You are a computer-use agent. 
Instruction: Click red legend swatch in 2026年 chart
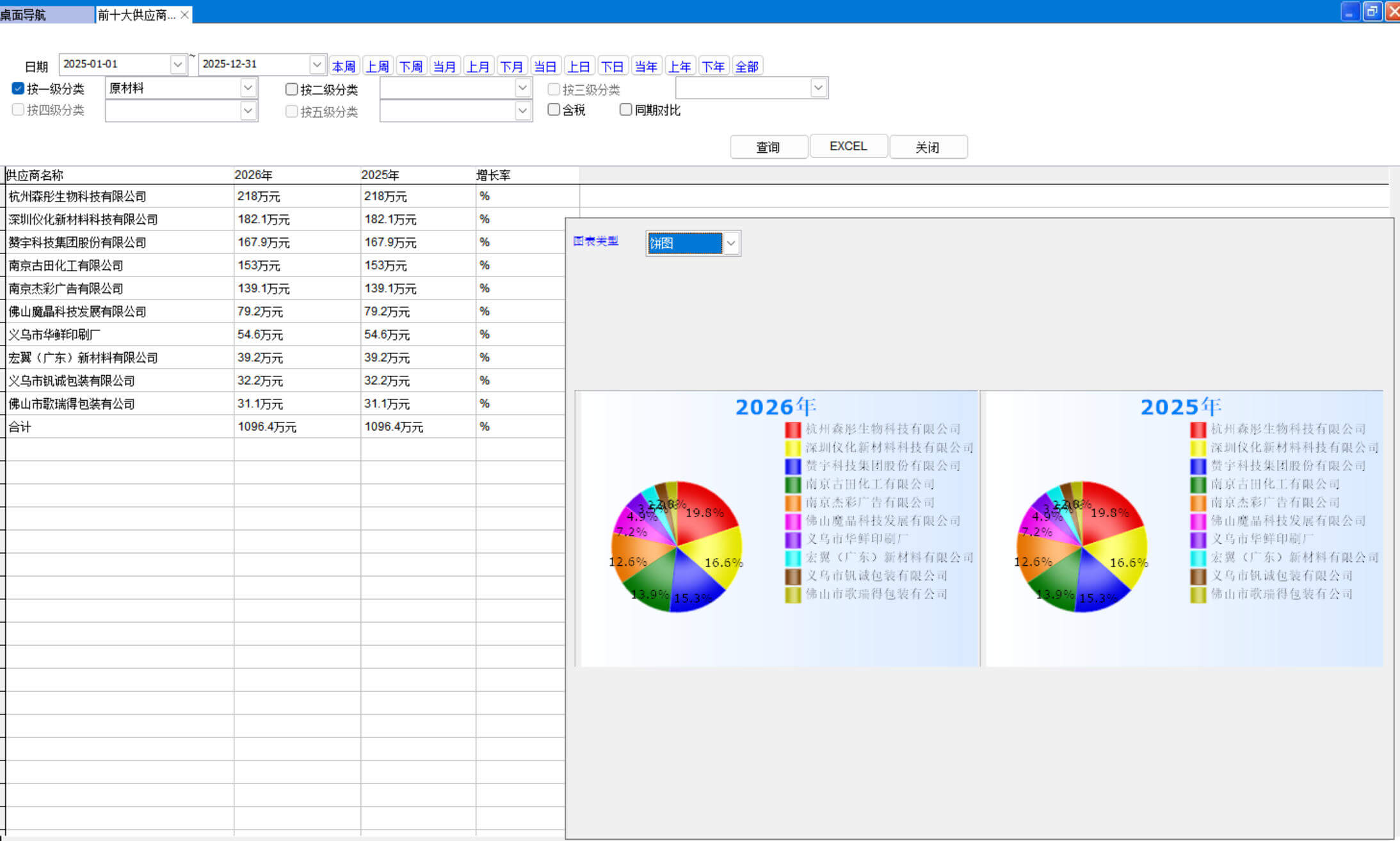coord(793,429)
